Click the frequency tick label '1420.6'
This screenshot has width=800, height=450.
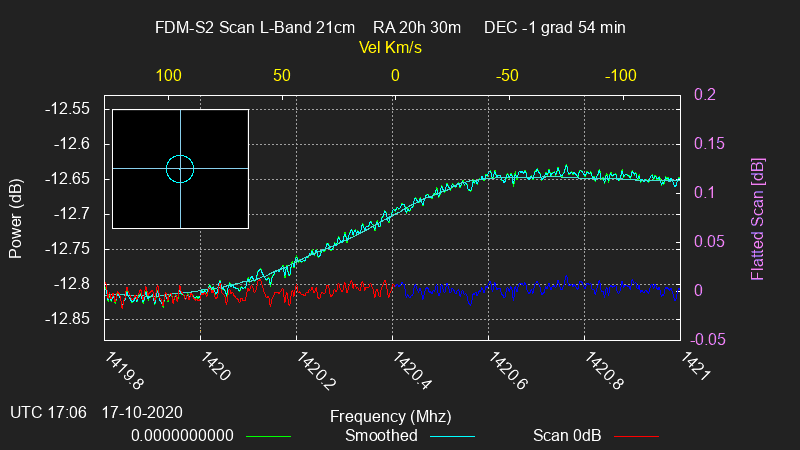click(508, 371)
